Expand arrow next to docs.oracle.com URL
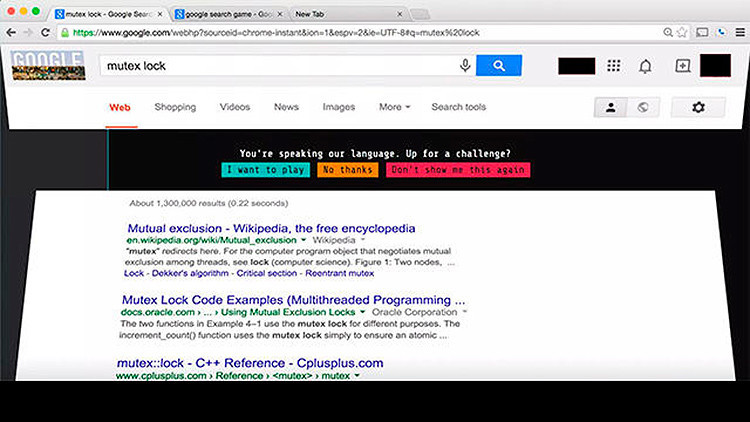Viewport: 750px width, 422px height. 362,312
